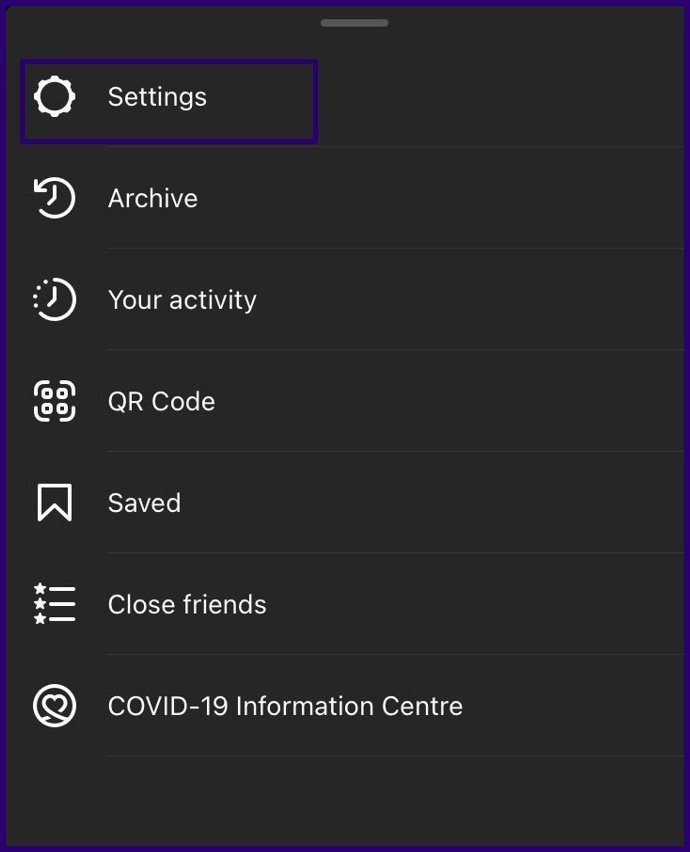The width and height of the screenshot is (690, 852).
Task: Tap the sheet grabber handle bar
Action: tap(354, 23)
